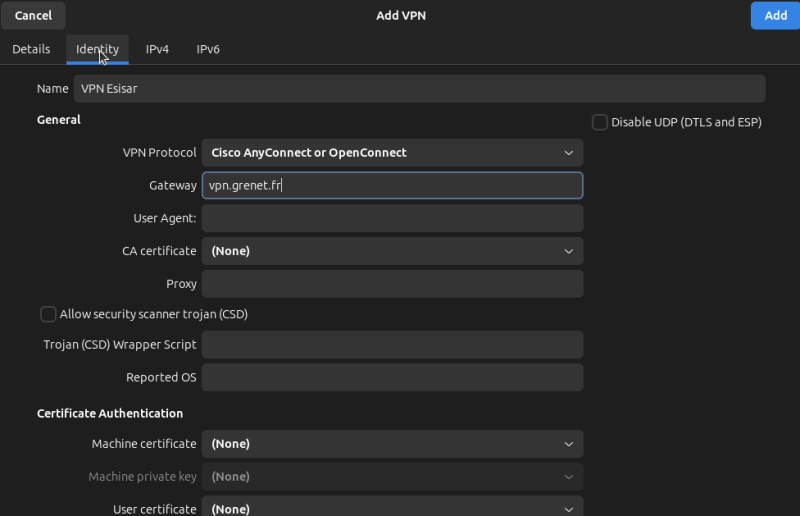Click the User Agent label
This screenshot has width=800, height=516.
(x=165, y=218)
